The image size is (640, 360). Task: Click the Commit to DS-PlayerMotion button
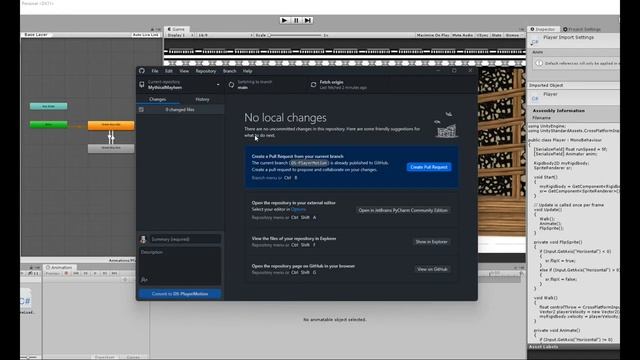pos(180,293)
